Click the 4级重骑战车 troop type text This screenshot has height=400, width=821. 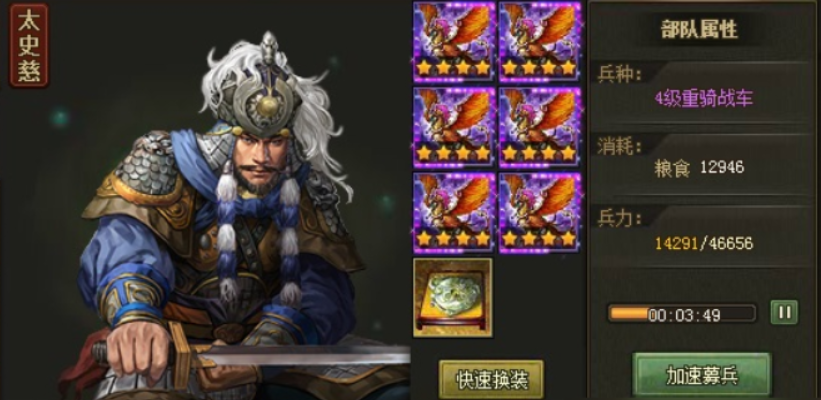pos(703,98)
